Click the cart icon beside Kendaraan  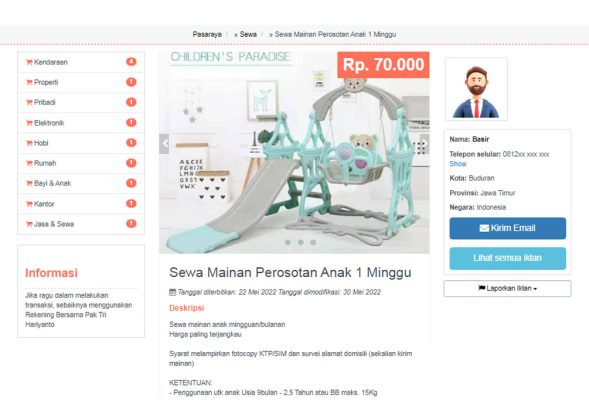pos(29,62)
